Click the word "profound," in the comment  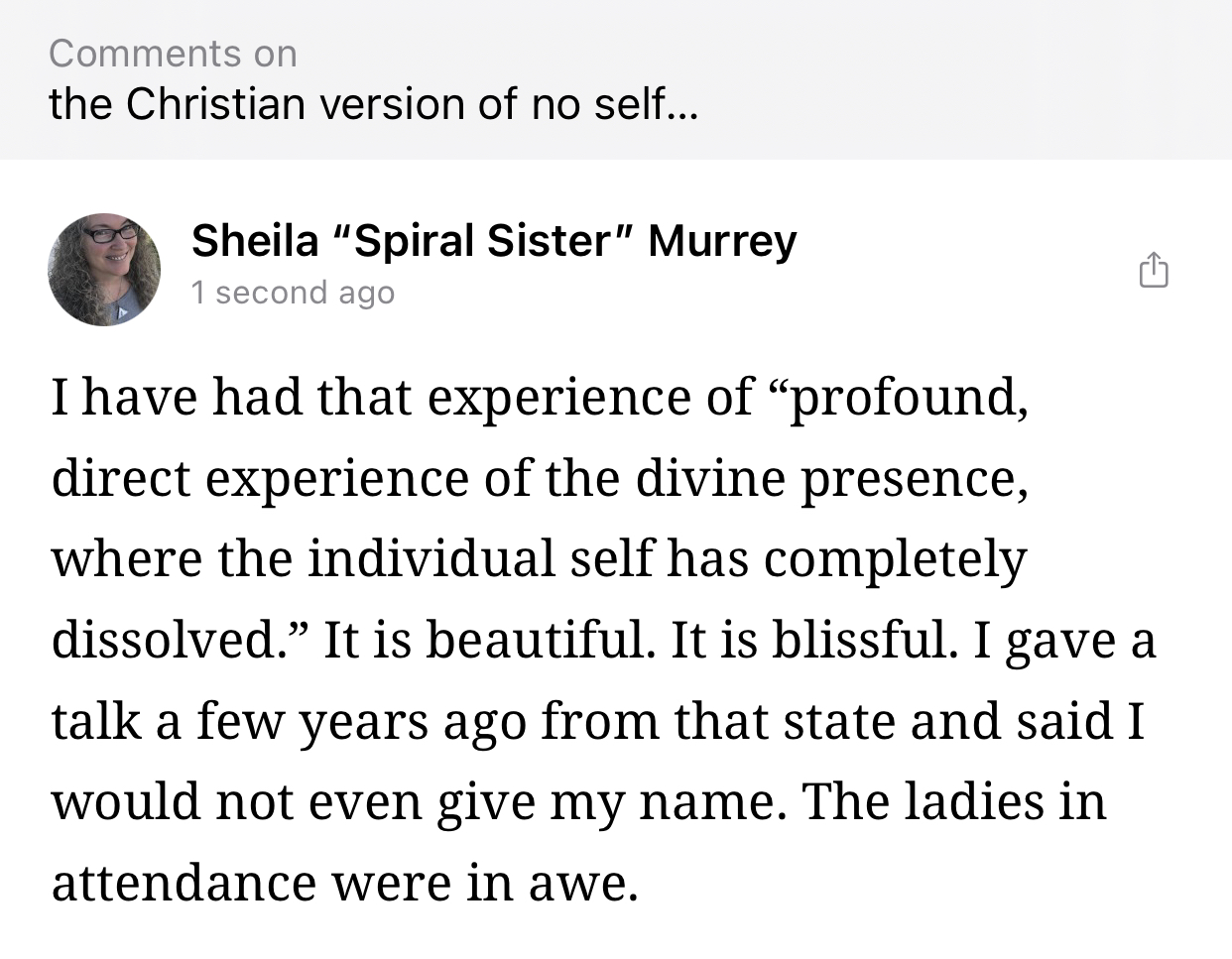[x=908, y=398]
